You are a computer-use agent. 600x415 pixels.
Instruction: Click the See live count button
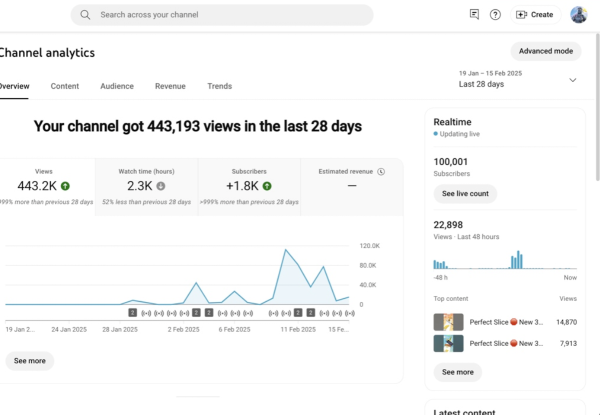coord(464,194)
